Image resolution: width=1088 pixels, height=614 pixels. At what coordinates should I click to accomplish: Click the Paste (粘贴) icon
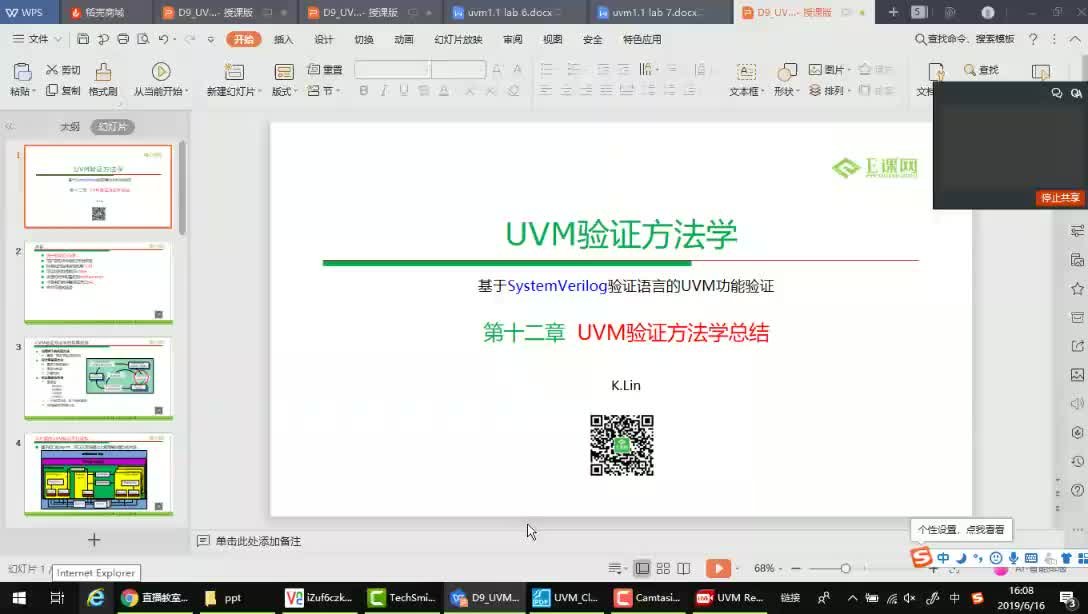tap(22, 72)
